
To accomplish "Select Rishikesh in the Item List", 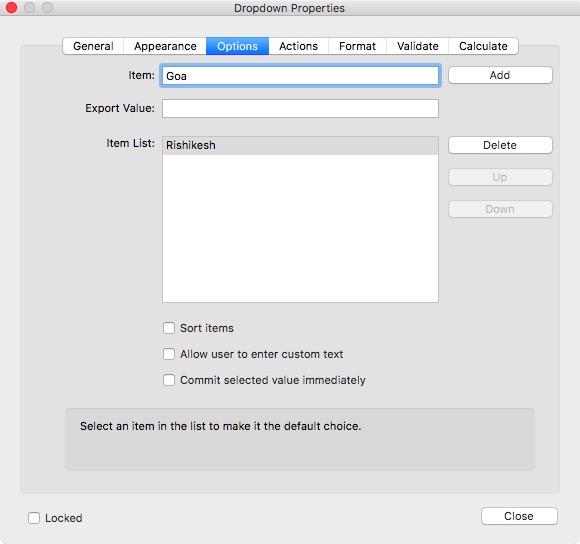I will (x=300, y=145).
